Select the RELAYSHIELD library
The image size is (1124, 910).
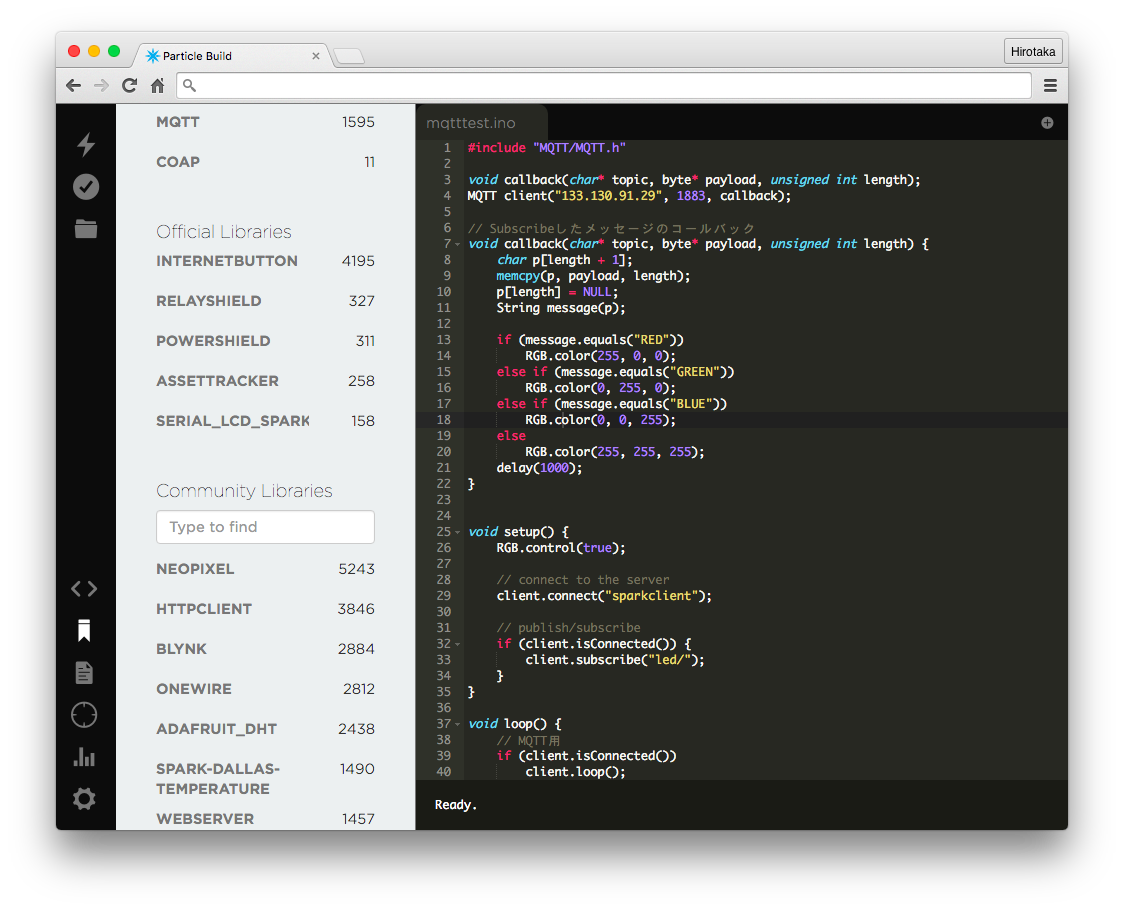[265, 301]
